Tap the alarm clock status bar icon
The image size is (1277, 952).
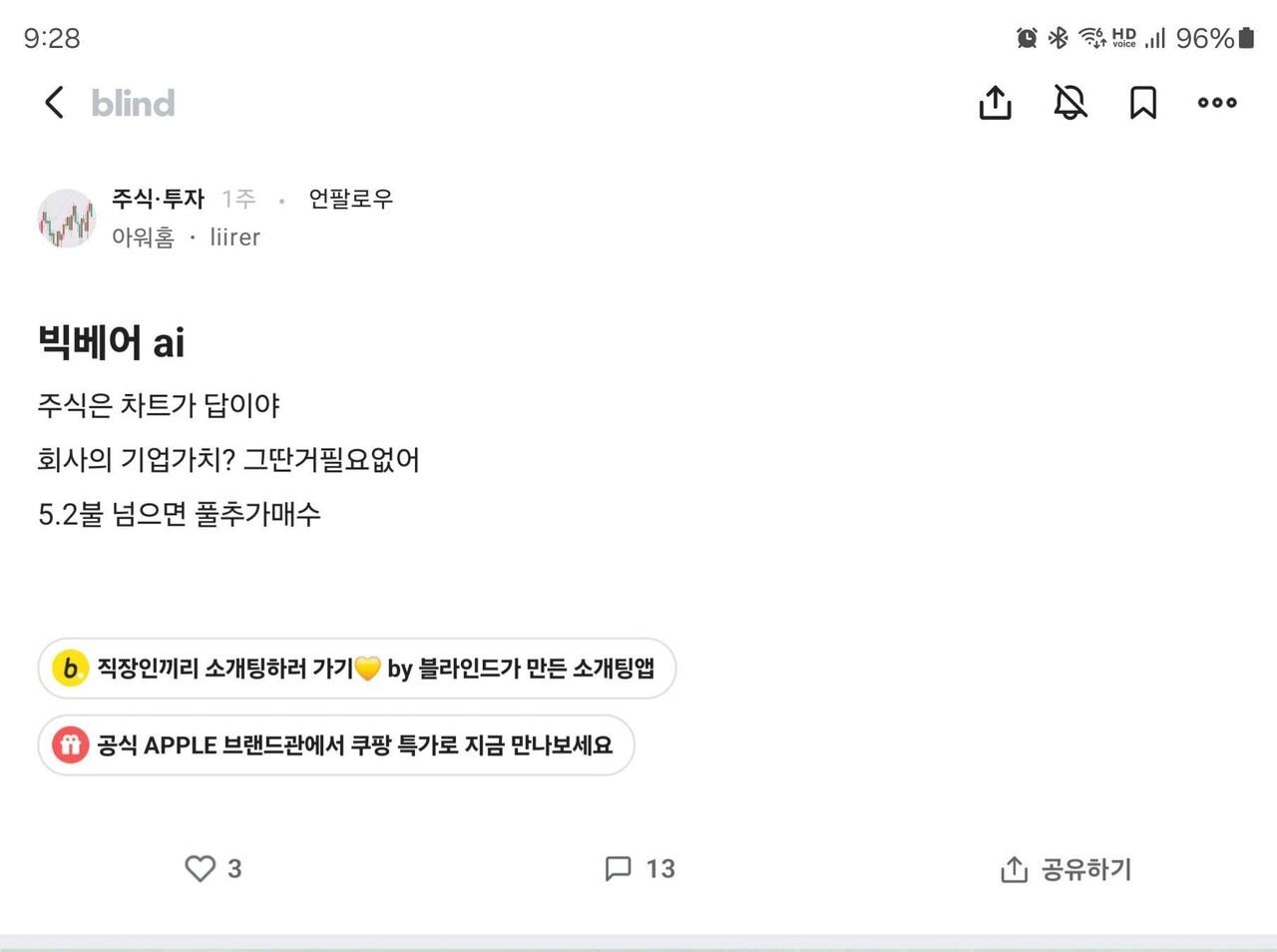coord(1025,37)
